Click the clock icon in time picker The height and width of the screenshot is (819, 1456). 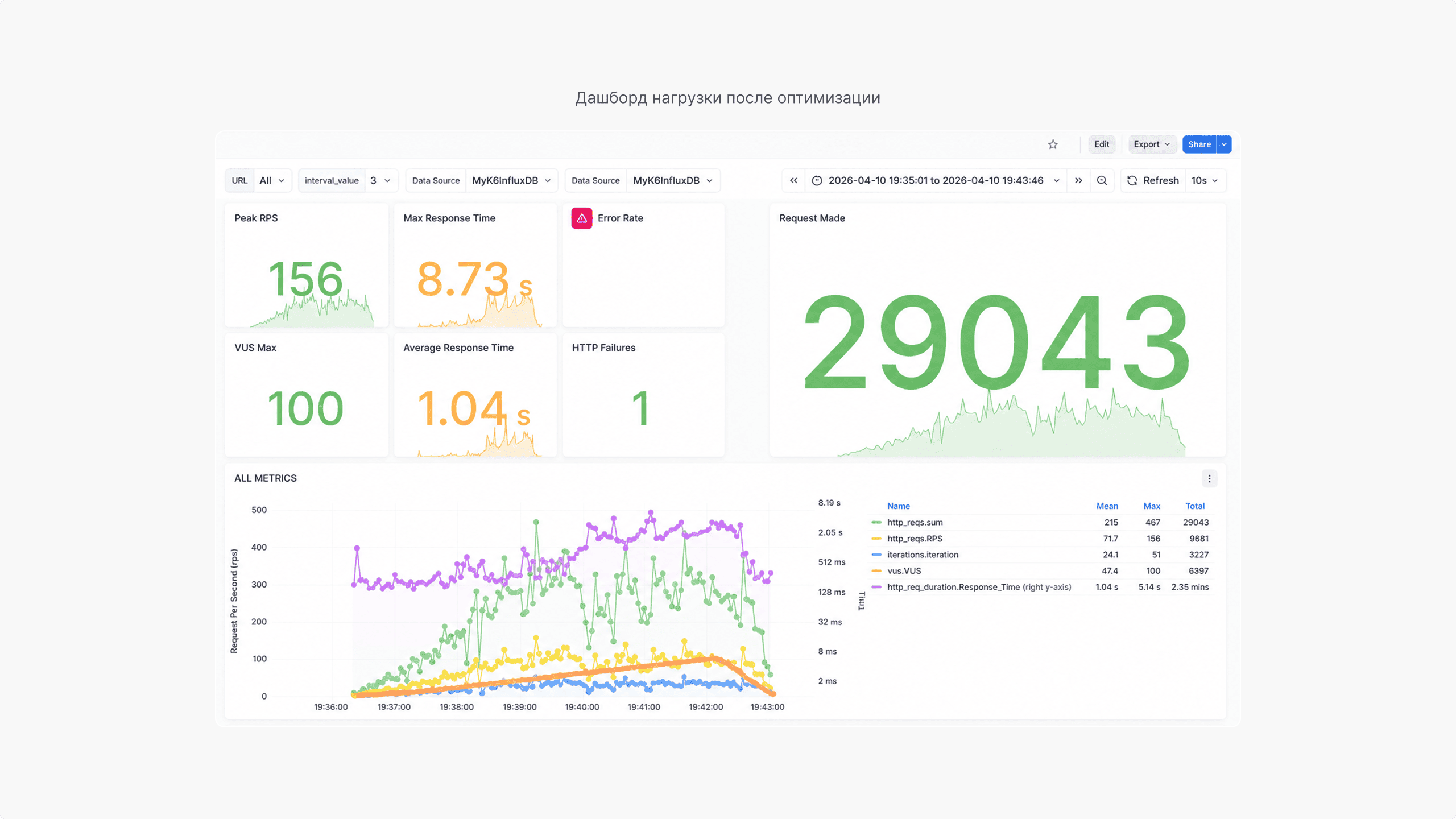(x=817, y=180)
